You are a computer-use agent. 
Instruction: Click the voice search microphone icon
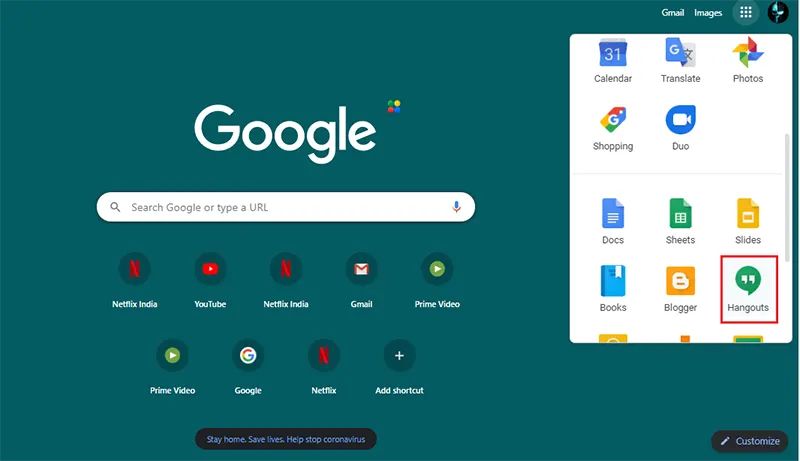[x=456, y=207]
